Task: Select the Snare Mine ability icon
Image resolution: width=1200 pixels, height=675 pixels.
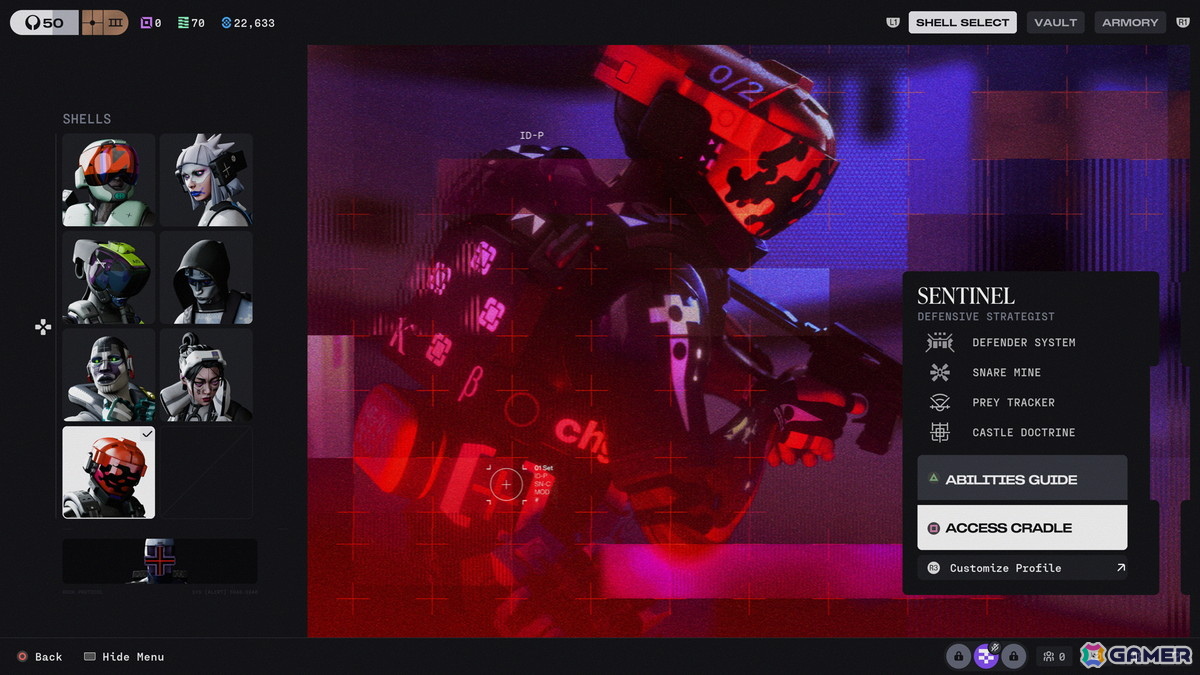Action: pos(939,372)
